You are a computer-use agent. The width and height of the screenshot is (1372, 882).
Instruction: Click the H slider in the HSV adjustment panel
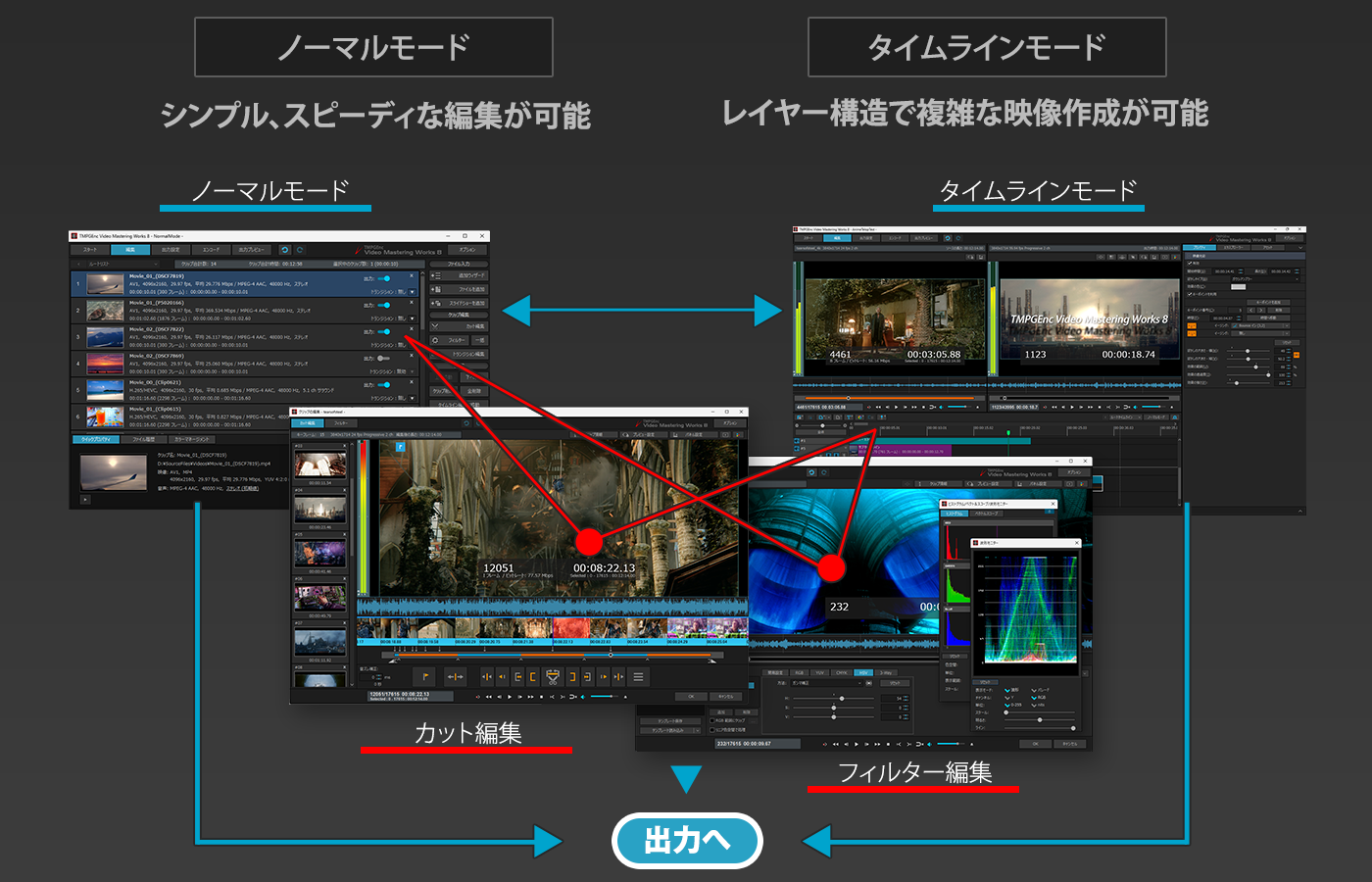[843, 699]
